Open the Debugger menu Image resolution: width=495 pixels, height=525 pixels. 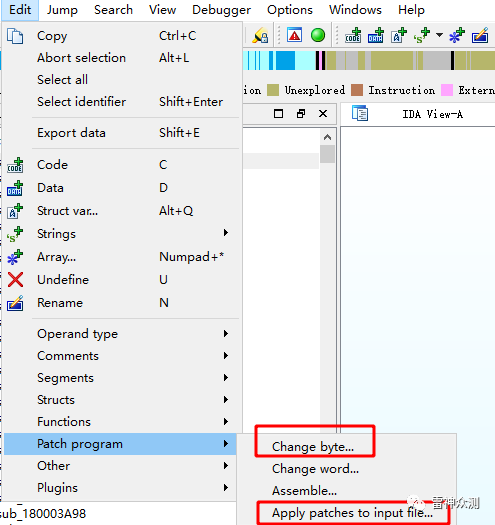coord(221,10)
